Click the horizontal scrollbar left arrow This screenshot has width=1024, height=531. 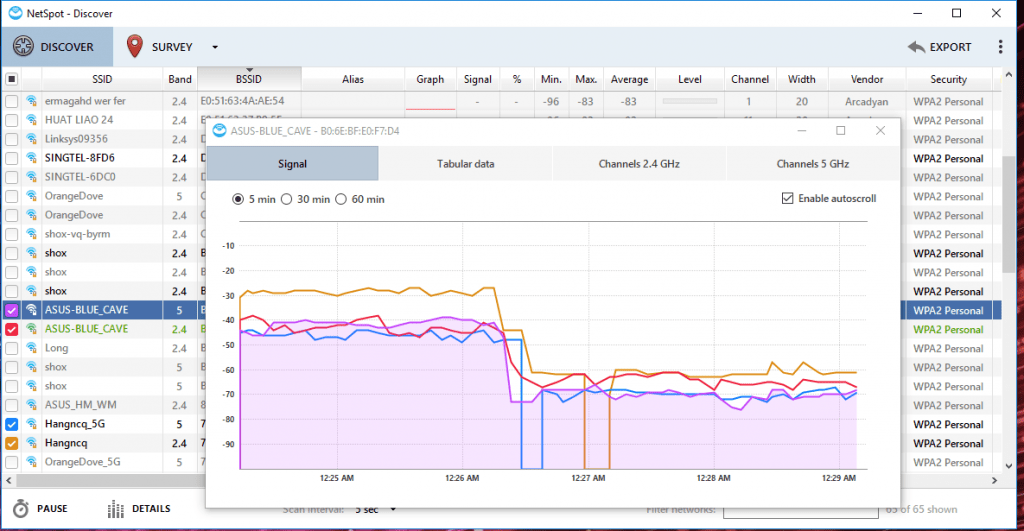coord(8,481)
